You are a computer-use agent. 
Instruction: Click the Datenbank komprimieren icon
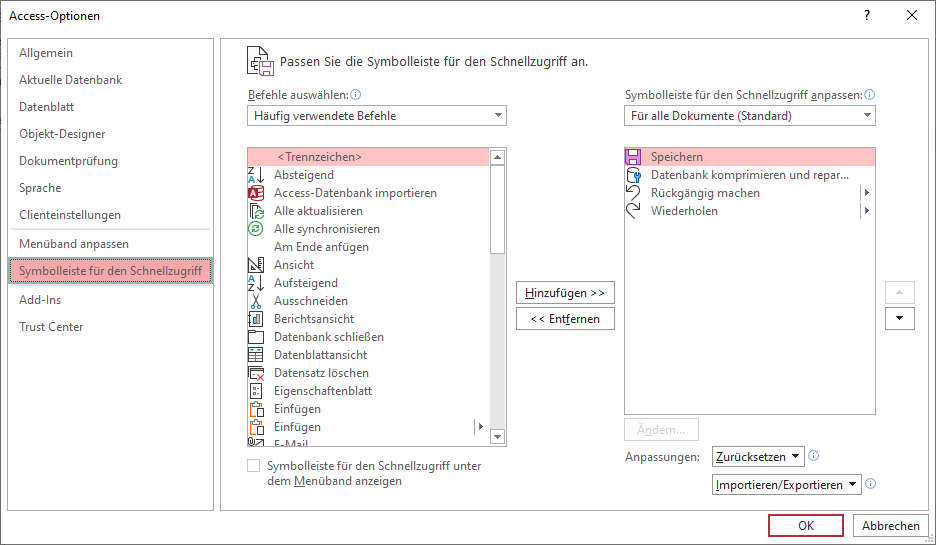(633, 175)
